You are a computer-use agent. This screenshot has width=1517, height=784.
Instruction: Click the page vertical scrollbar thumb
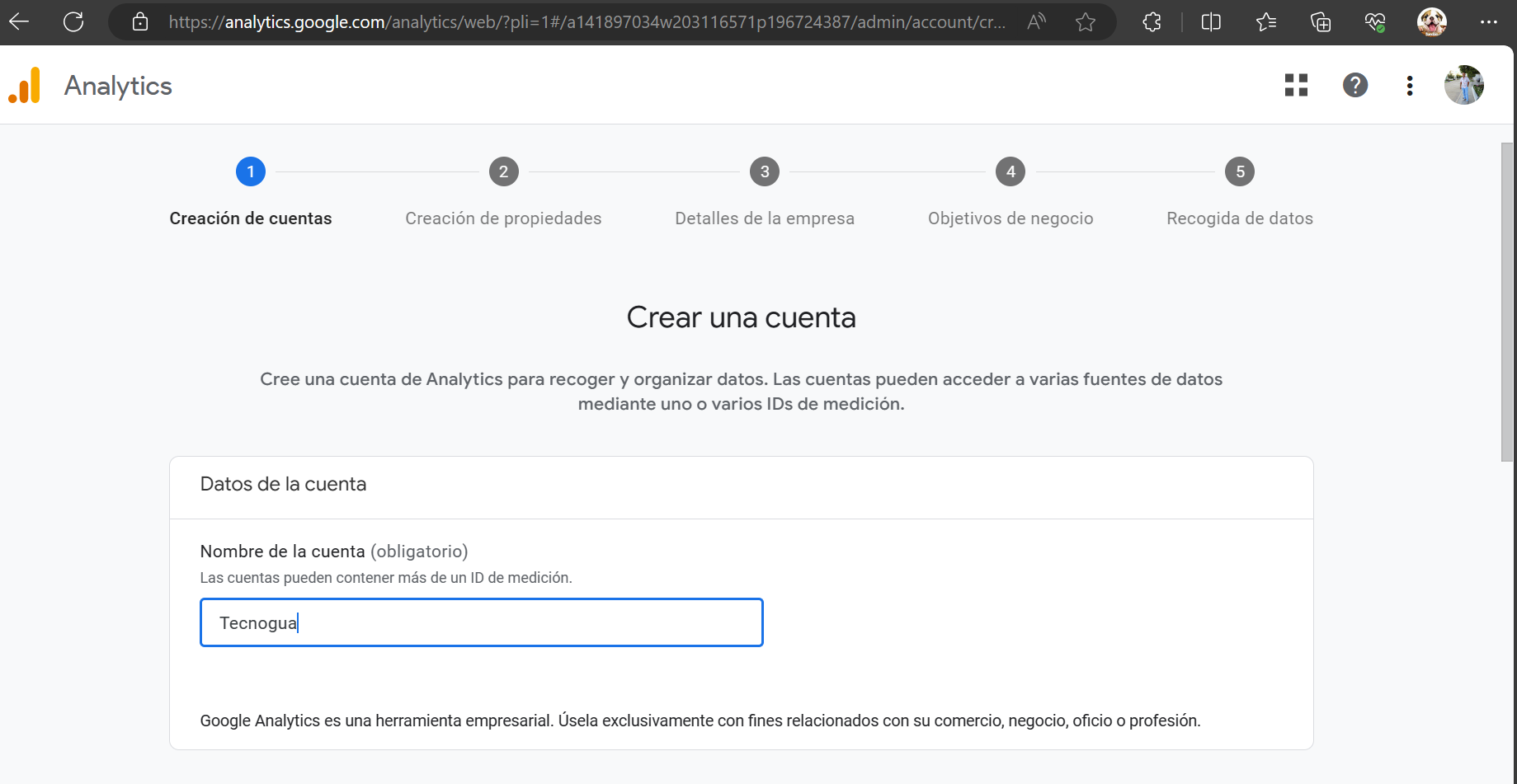pyautogui.click(x=1507, y=302)
